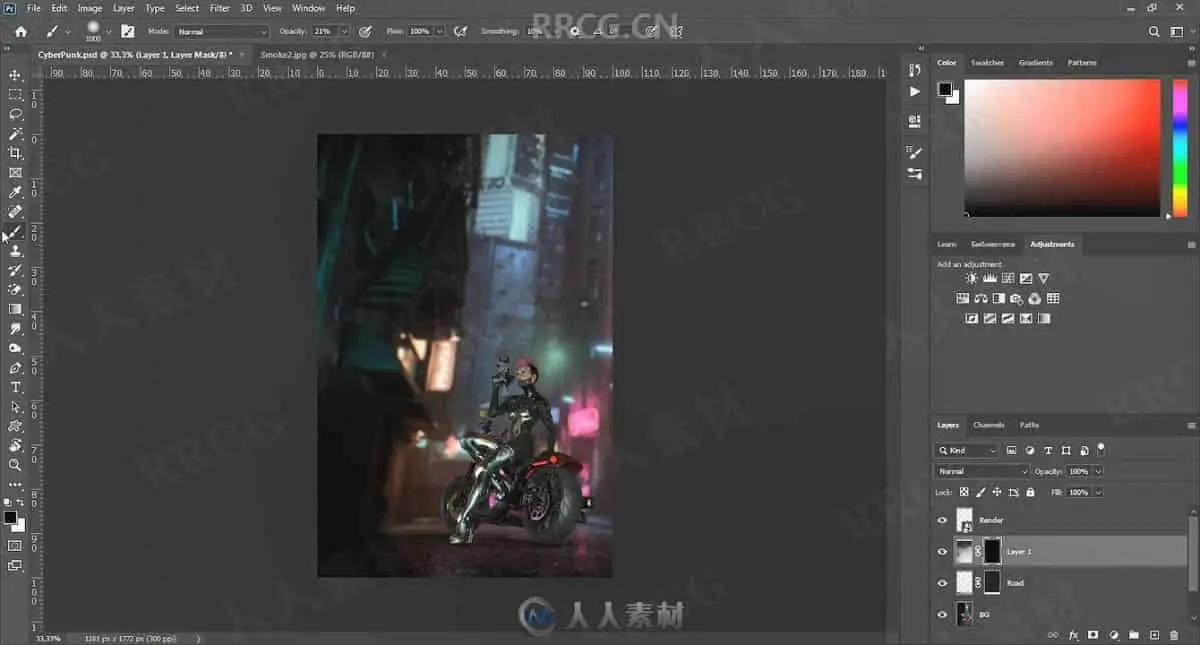Open the Actions panel play icon
This screenshot has width=1200, height=645.
pyautogui.click(x=914, y=92)
